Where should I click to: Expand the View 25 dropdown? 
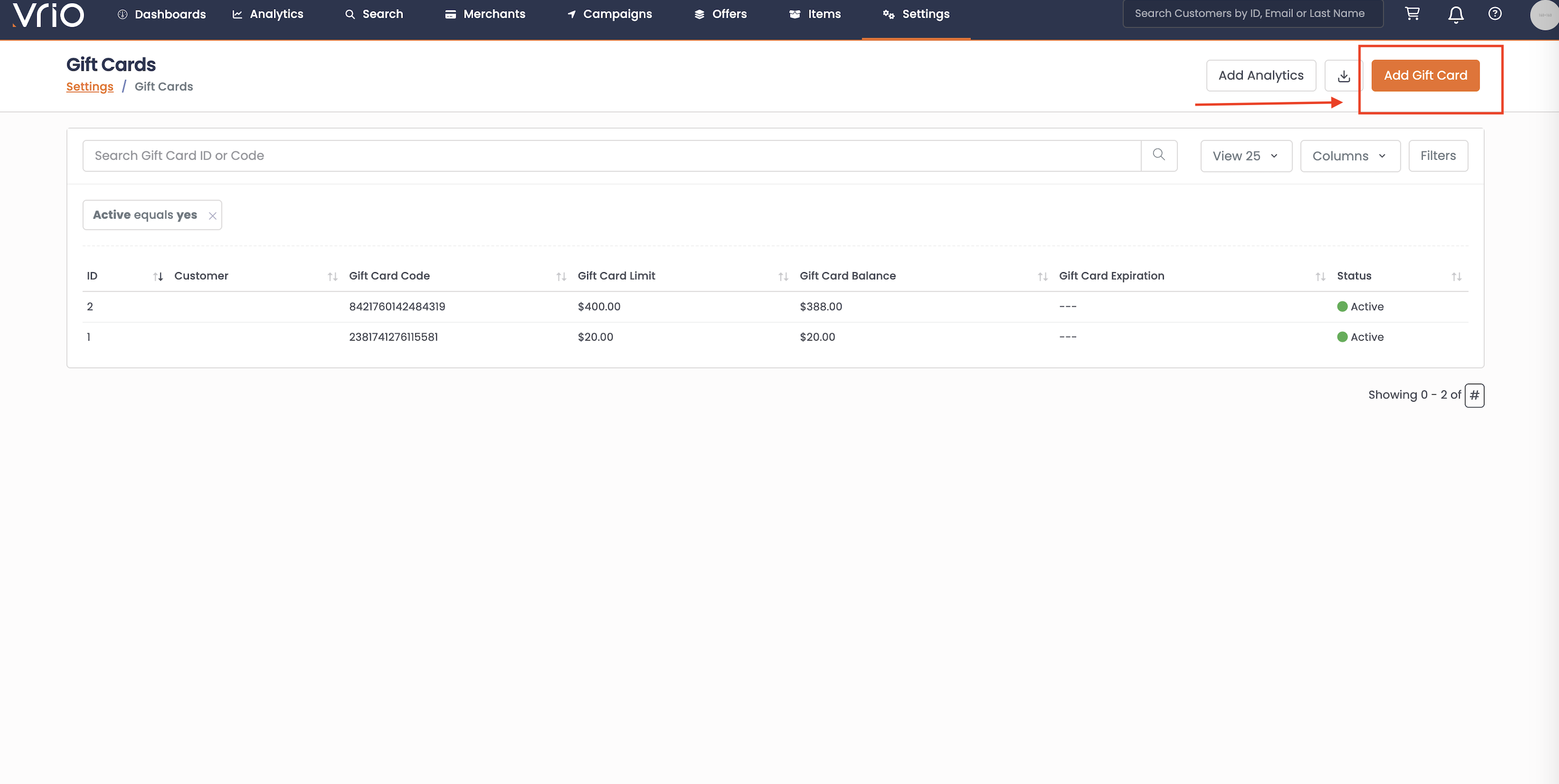[1246, 156]
